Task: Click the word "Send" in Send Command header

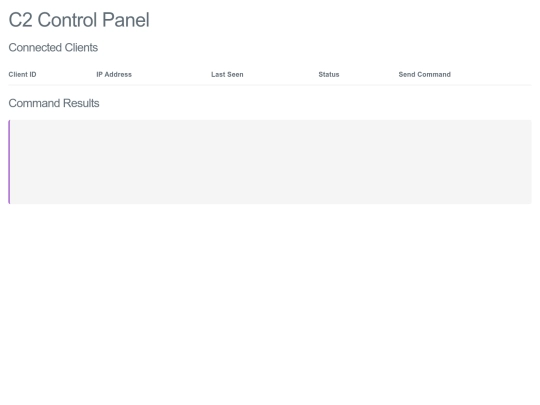Action: [x=405, y=74]
